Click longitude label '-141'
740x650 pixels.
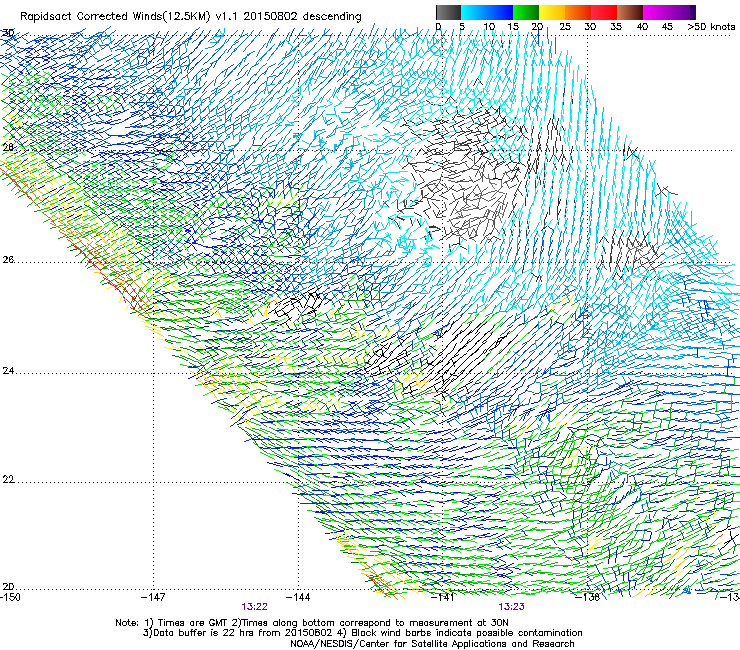[443, 598]
